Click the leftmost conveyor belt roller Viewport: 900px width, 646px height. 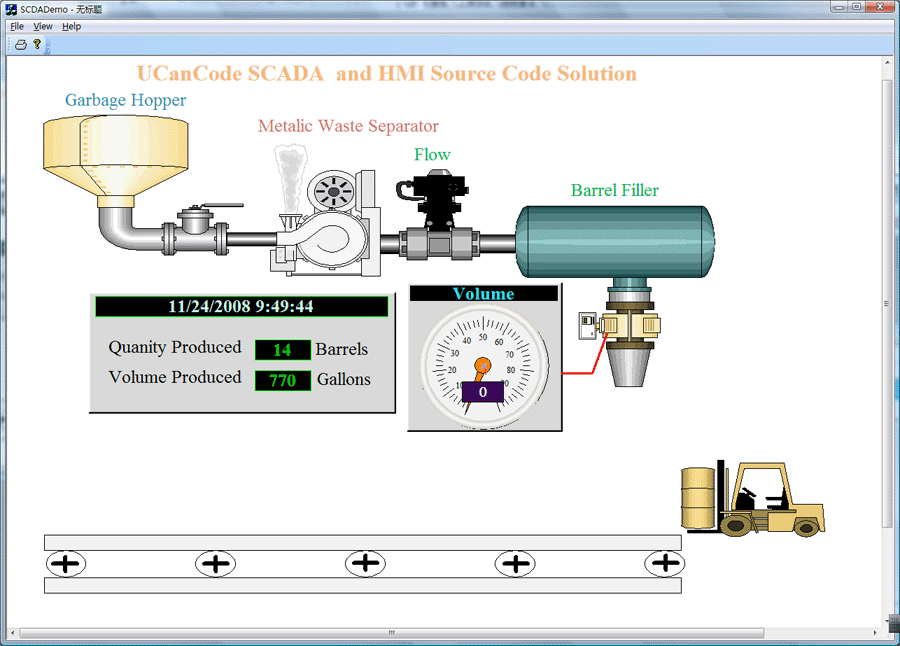[x=66, y=564]
